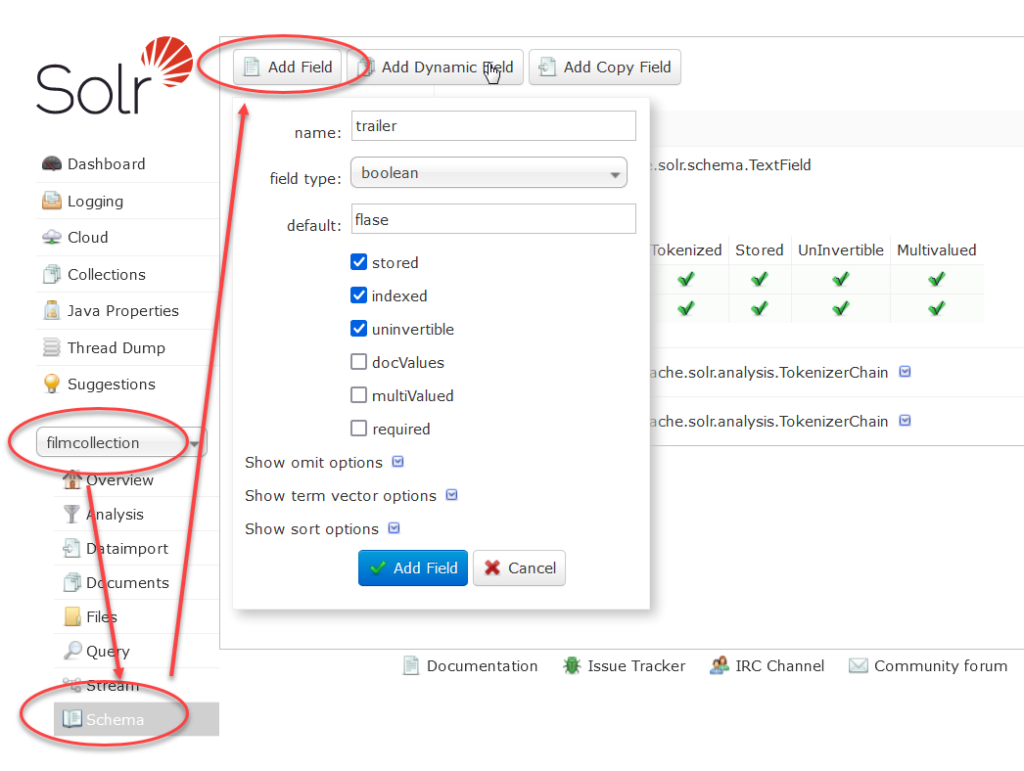Cancel the add field dialog

click(519, 568)
